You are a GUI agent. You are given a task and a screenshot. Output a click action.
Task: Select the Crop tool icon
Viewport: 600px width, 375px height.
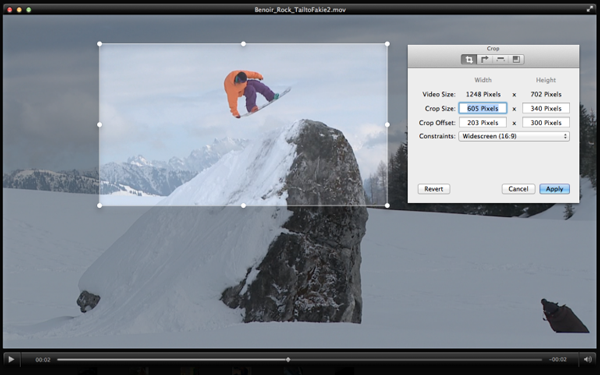[469, 59]
